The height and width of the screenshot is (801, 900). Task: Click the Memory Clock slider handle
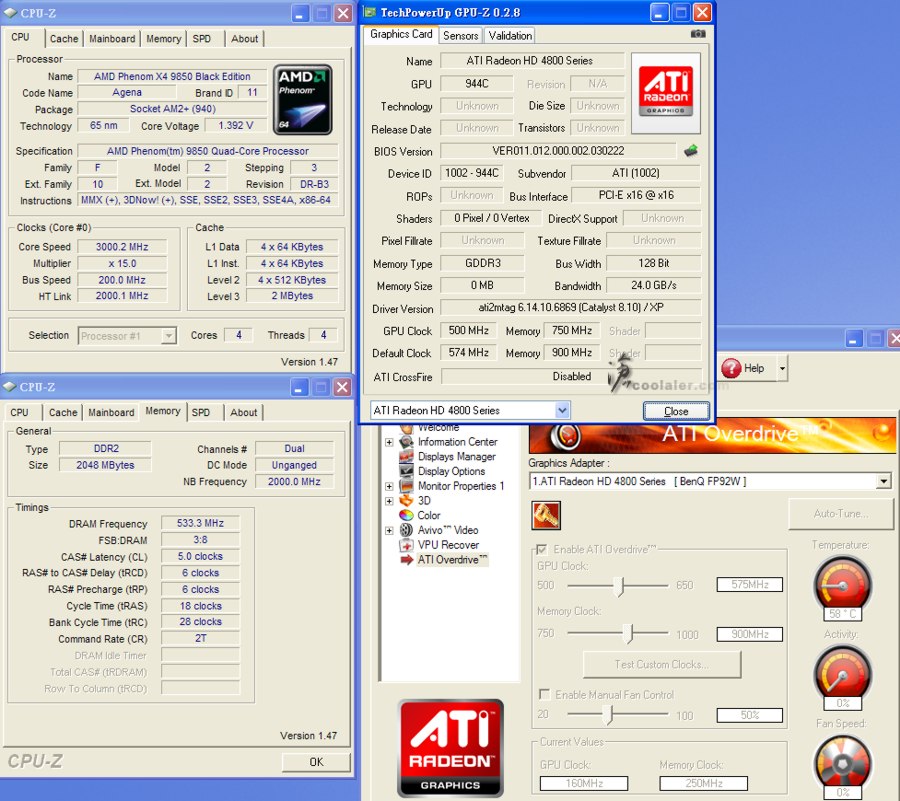tap(629, 633)
